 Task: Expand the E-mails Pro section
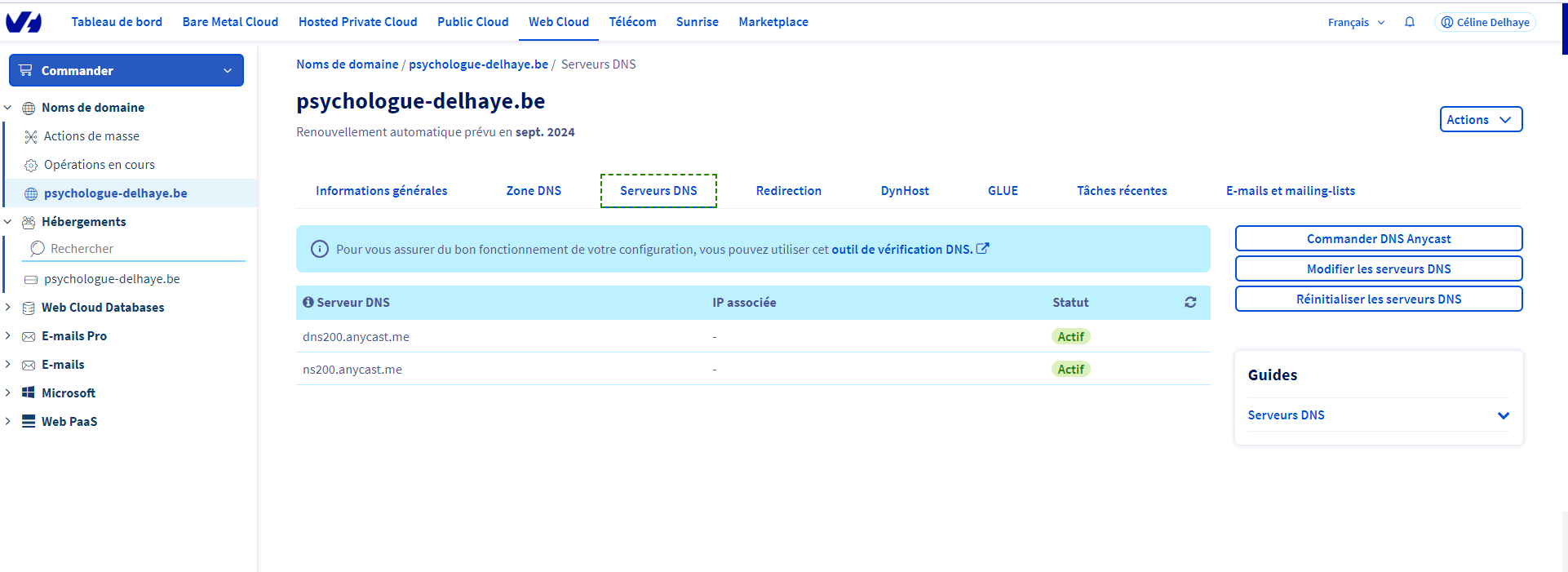pyautogui.click(x=8, y=335)
